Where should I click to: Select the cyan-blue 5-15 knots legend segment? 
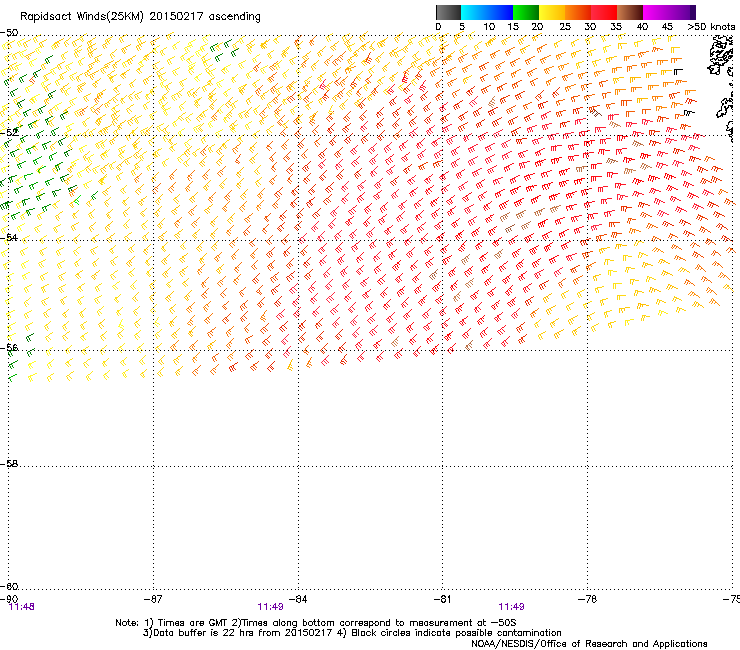(x=487, y=12)
